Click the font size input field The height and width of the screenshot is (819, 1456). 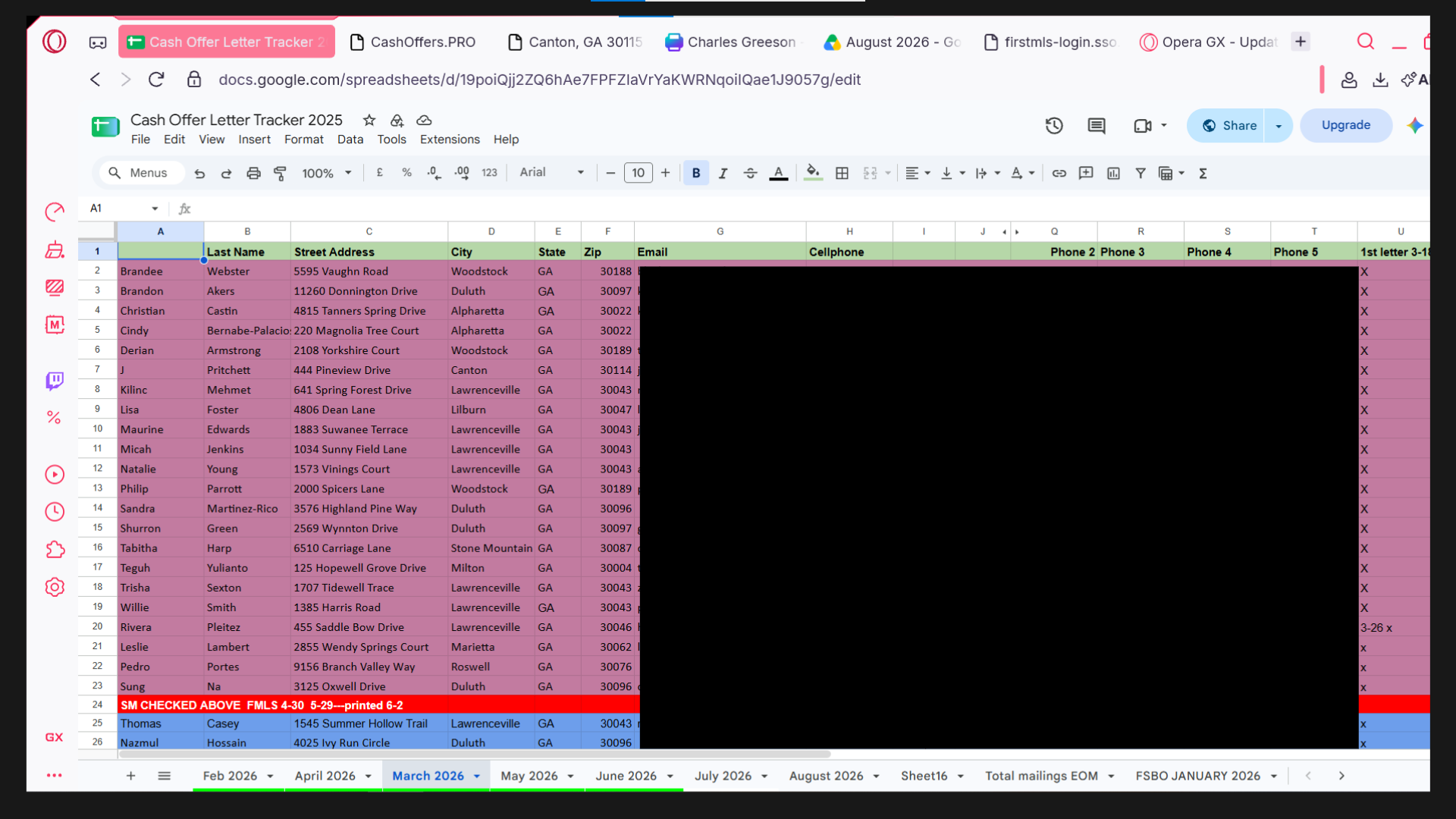click(639, 173)
